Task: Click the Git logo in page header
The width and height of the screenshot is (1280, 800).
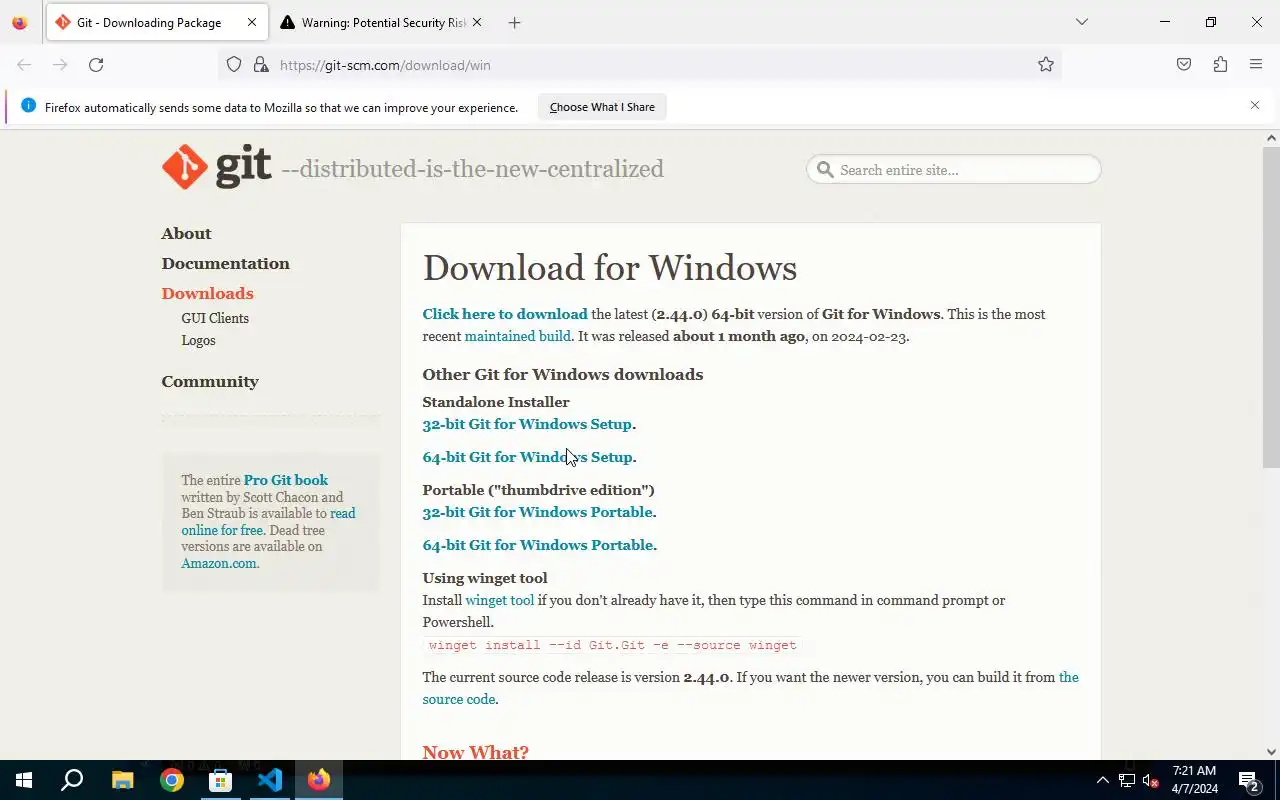Action: tap(217, 167)
